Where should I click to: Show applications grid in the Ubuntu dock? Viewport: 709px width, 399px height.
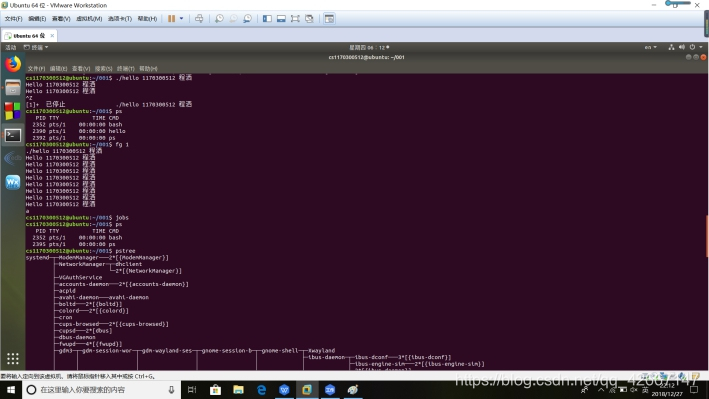point(13,359)
